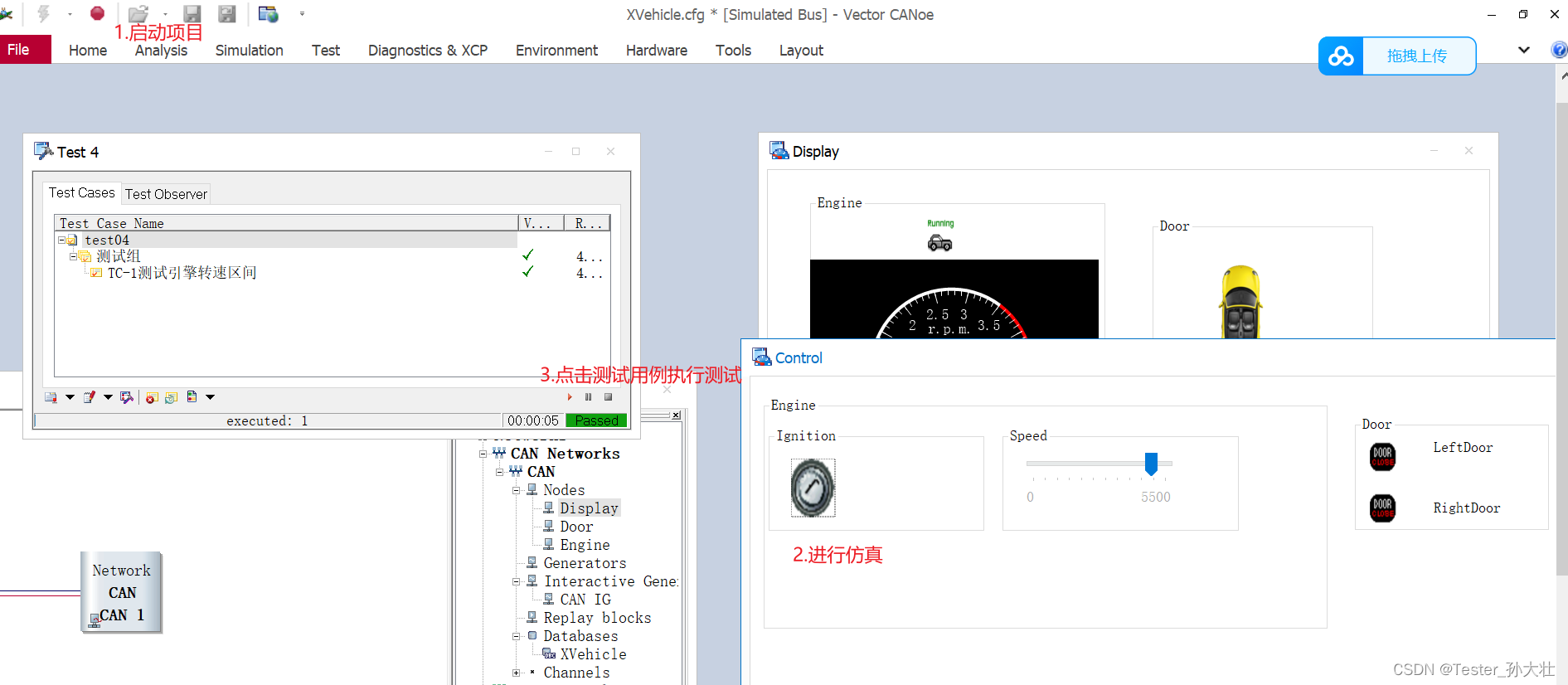The image size is (1568, 685).
Task: Click the red stop measurement button
Action: (x=97, y=13)
